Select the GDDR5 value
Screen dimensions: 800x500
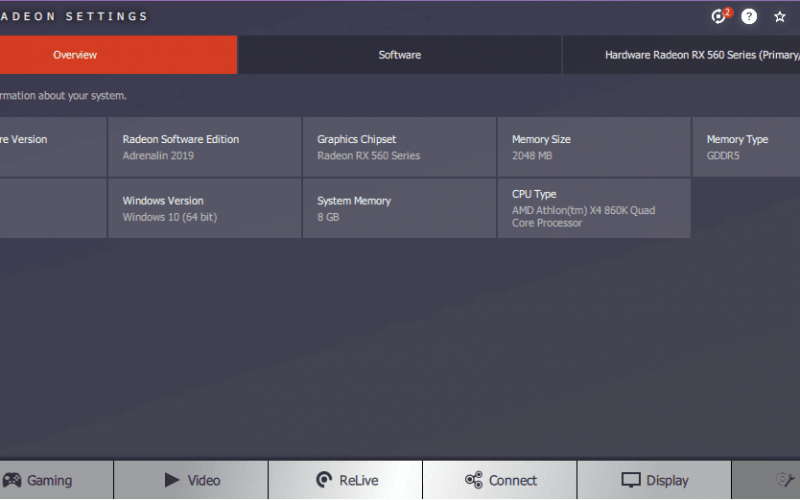pyautogui.click(x=722, y=156)
